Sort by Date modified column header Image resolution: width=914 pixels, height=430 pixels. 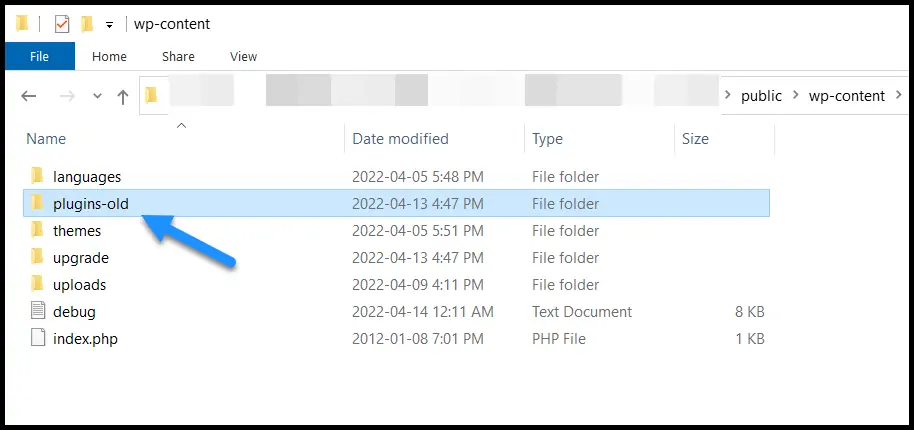[400, 139]
